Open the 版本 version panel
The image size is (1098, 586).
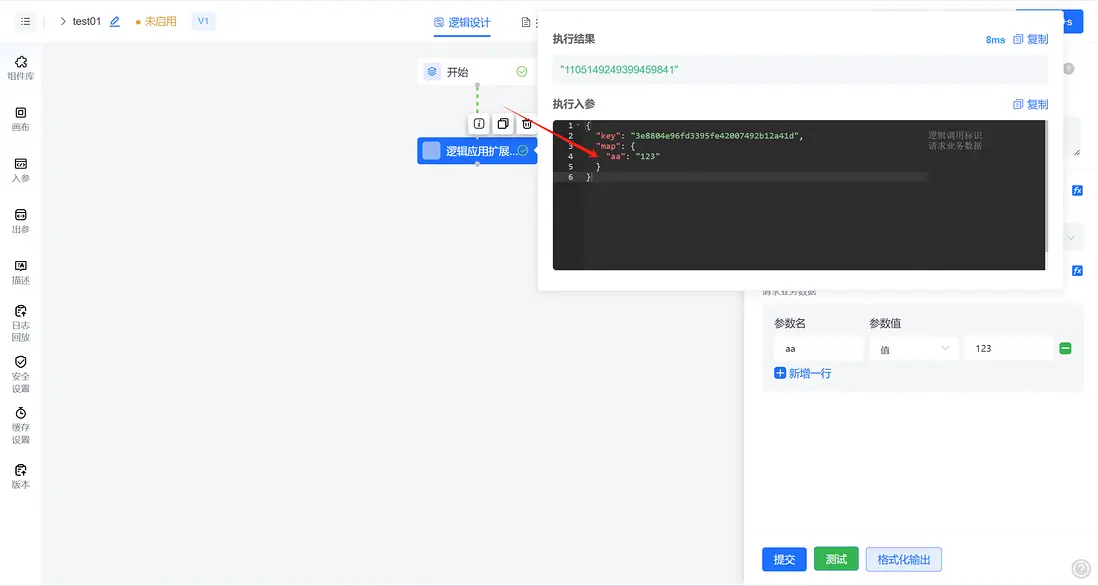(20, 476)
